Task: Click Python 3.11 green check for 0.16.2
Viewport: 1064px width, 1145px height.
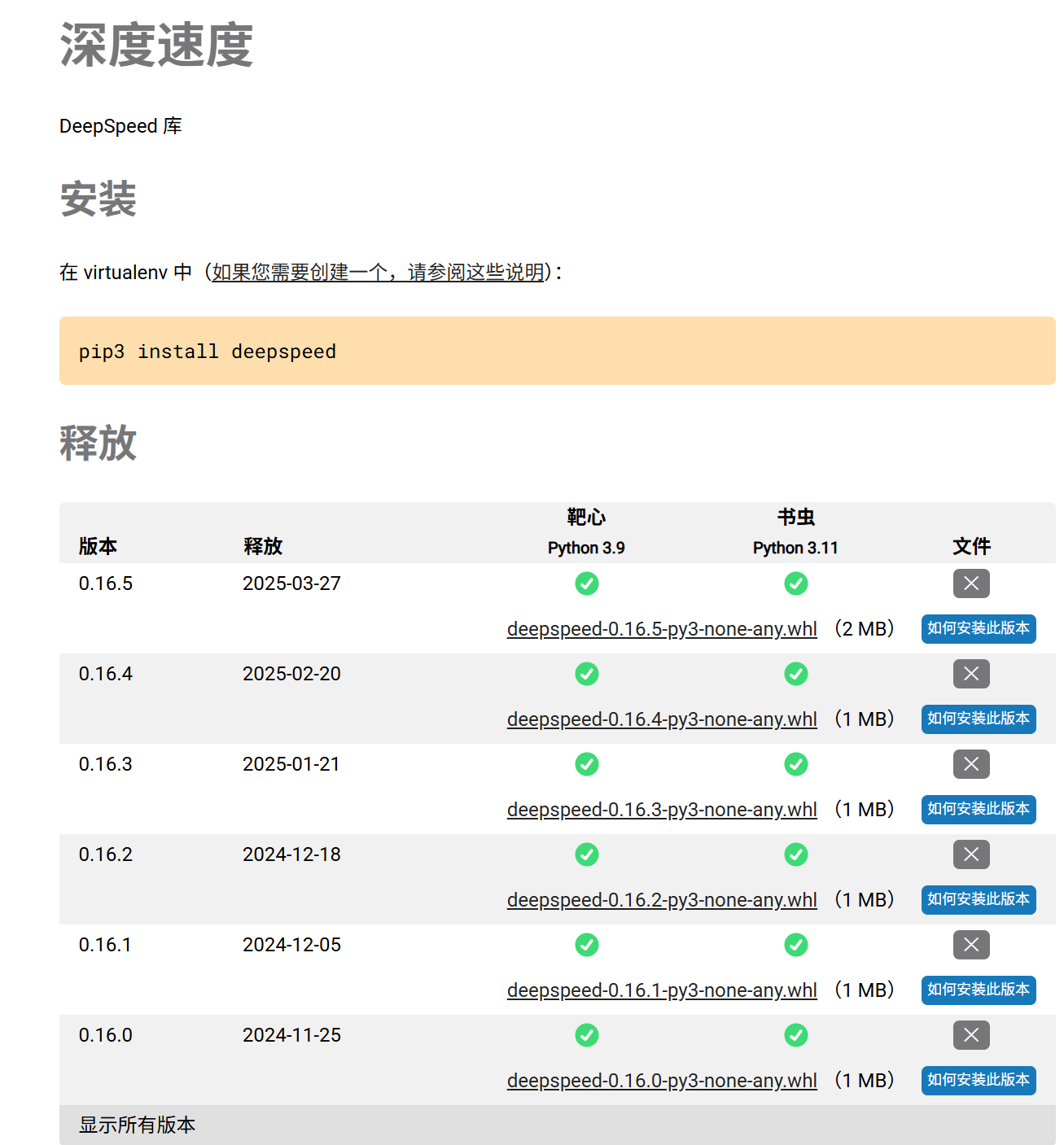Action: tap(795, 854)
